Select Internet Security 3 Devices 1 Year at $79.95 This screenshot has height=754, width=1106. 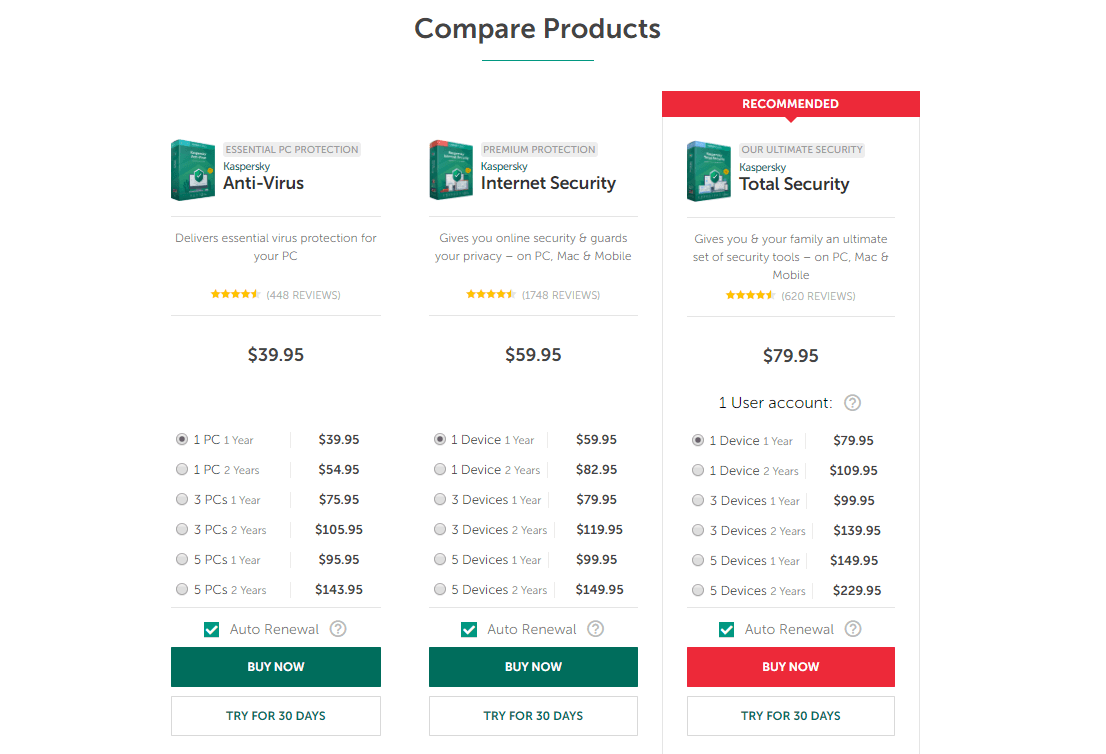pos(440,499)
